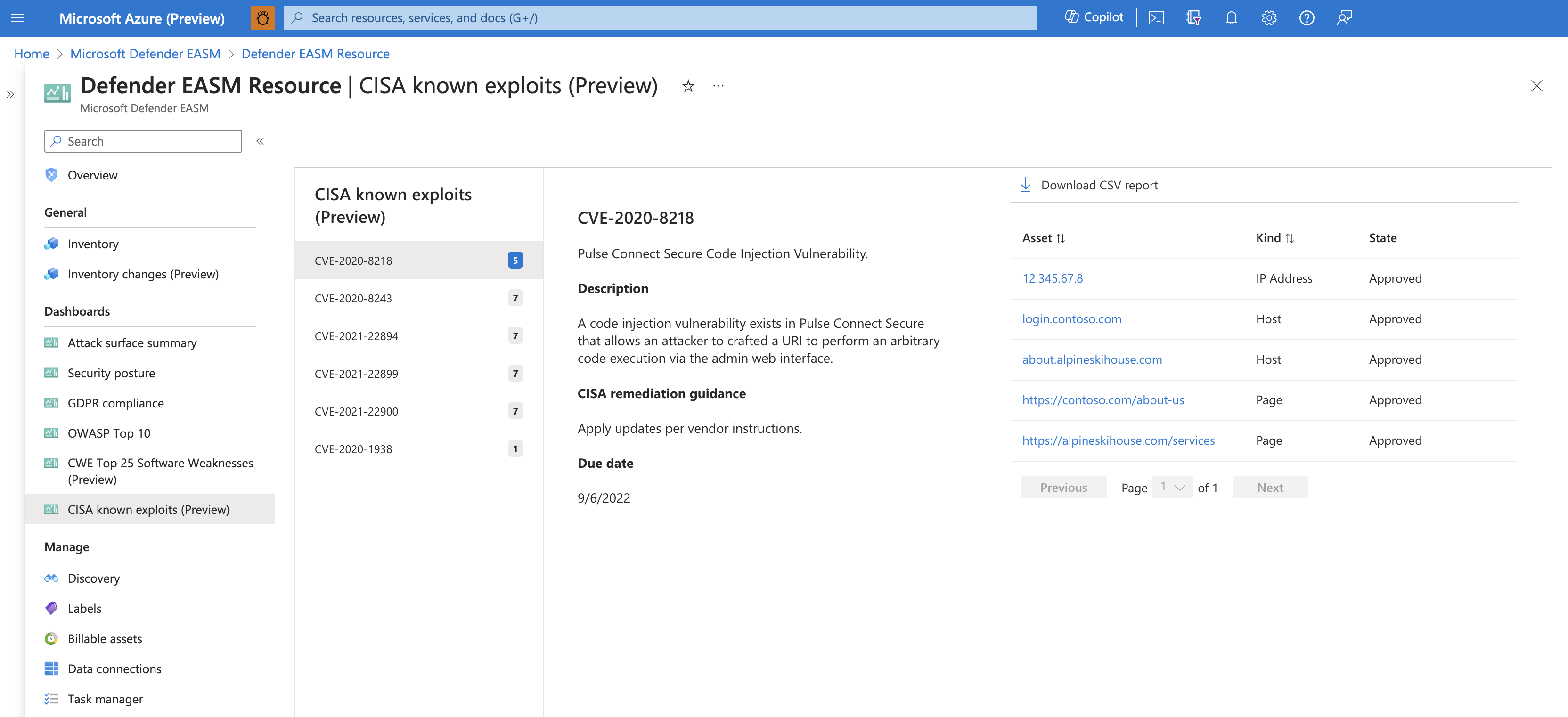Select CISA known exploits Preview menu item
1568x717 pixels.
(149, 509)
